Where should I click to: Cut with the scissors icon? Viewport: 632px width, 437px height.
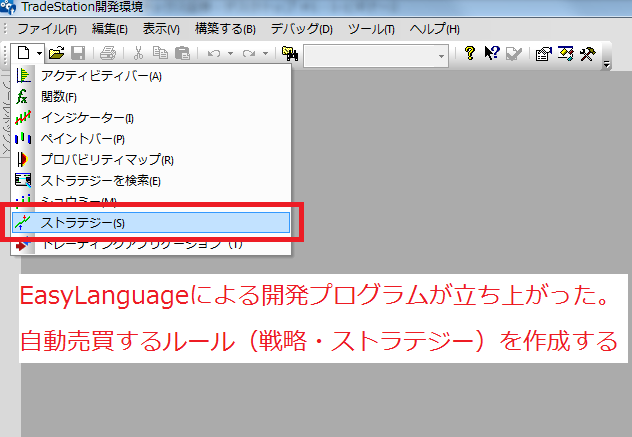138,53
